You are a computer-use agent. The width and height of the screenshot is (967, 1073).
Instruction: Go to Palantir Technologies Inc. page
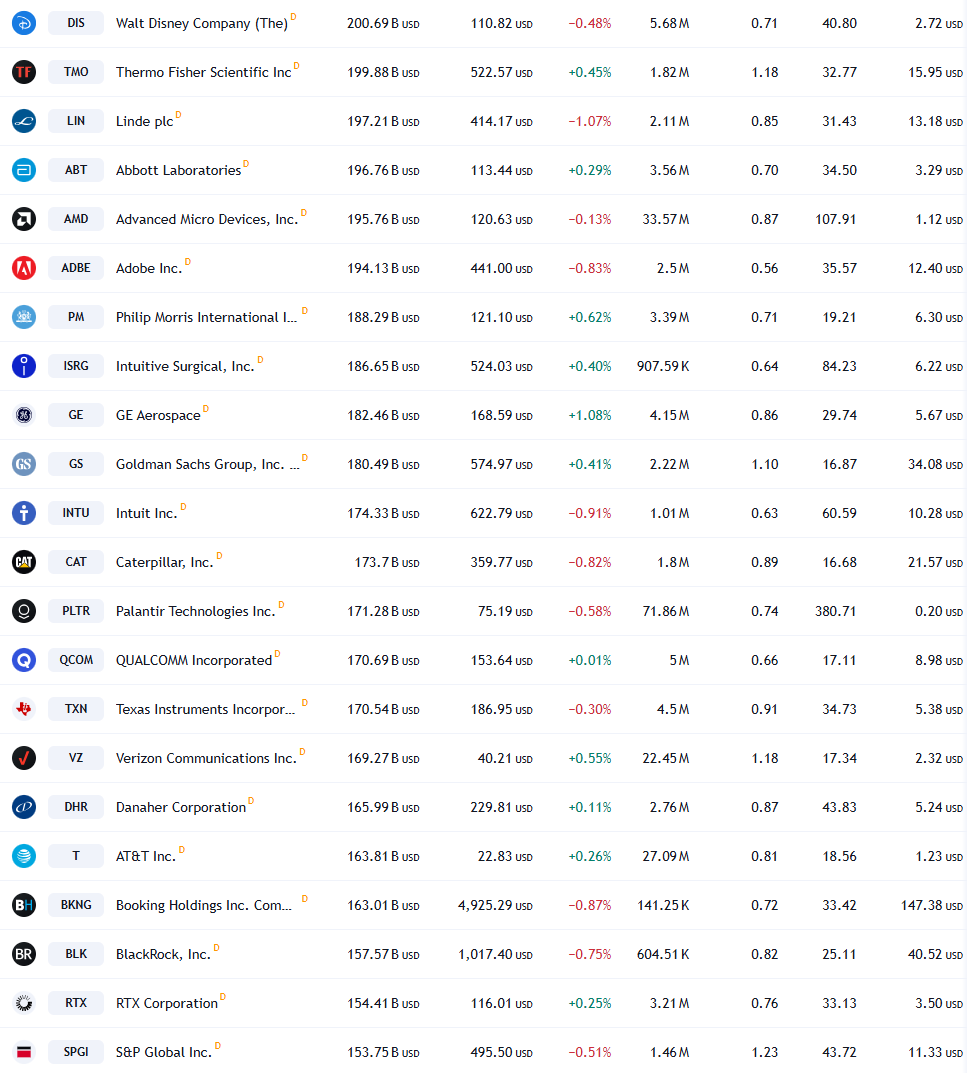click(196, 612)
